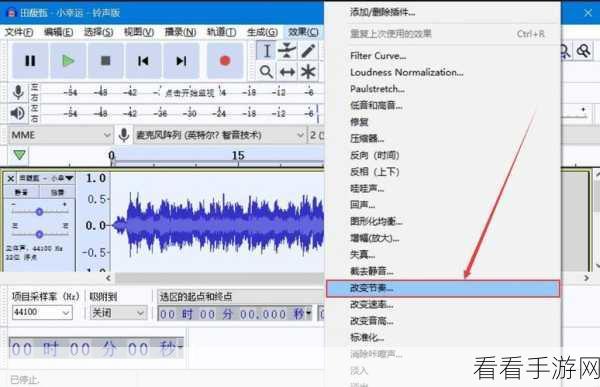Stop playback with the Stop button
Screen dimensions: 600x387
pos(106,60)
